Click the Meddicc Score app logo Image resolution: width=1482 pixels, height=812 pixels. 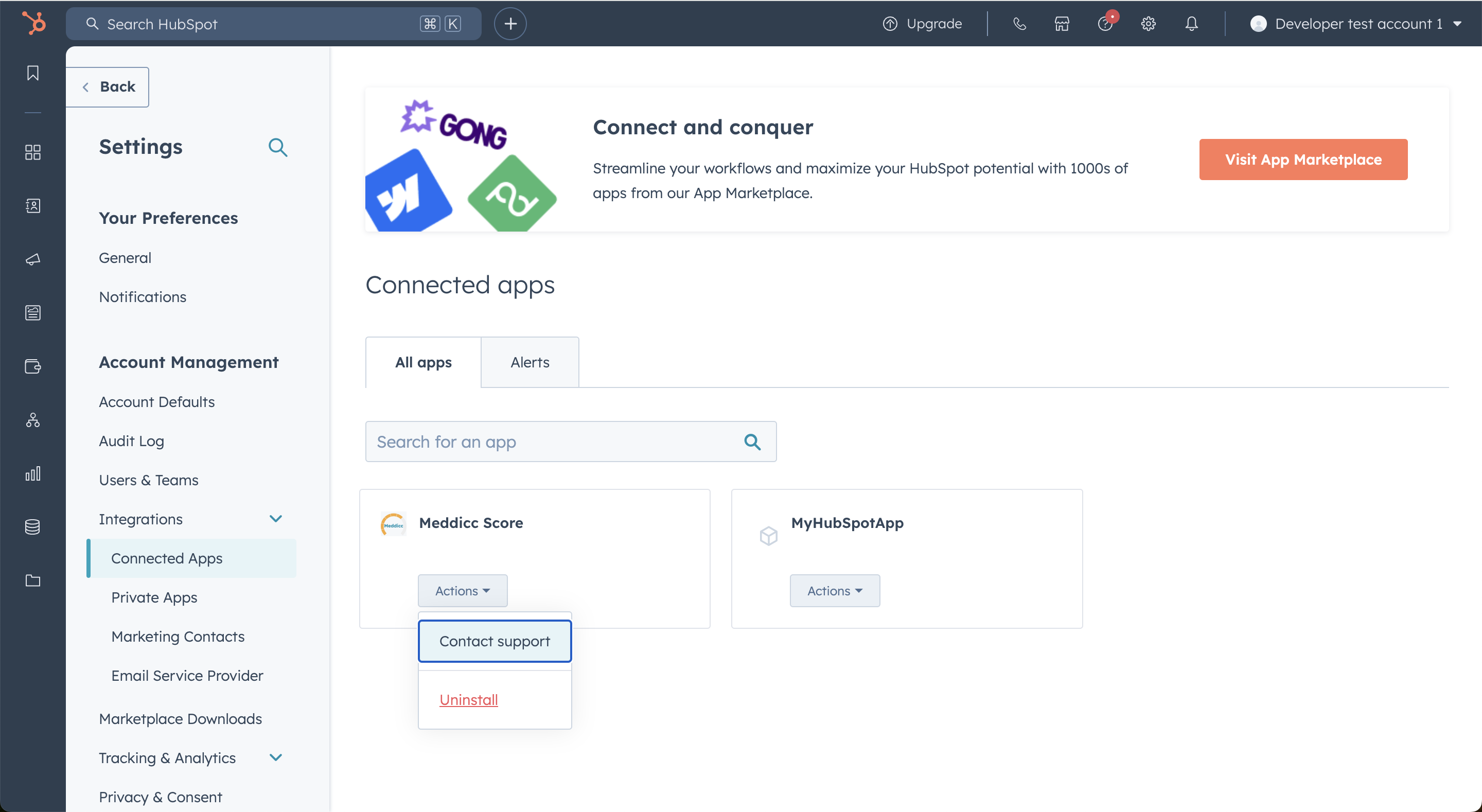394,524
